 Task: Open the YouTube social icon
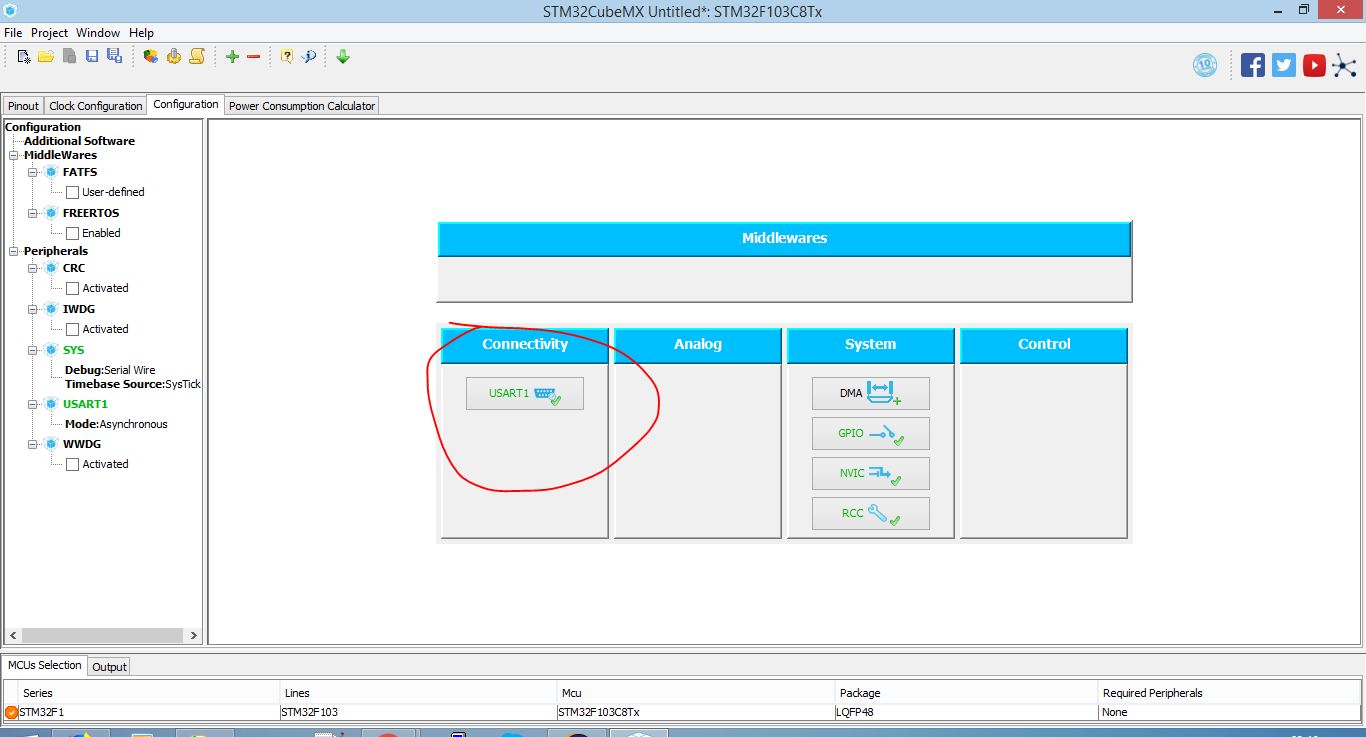click(x=1314, y=65)
